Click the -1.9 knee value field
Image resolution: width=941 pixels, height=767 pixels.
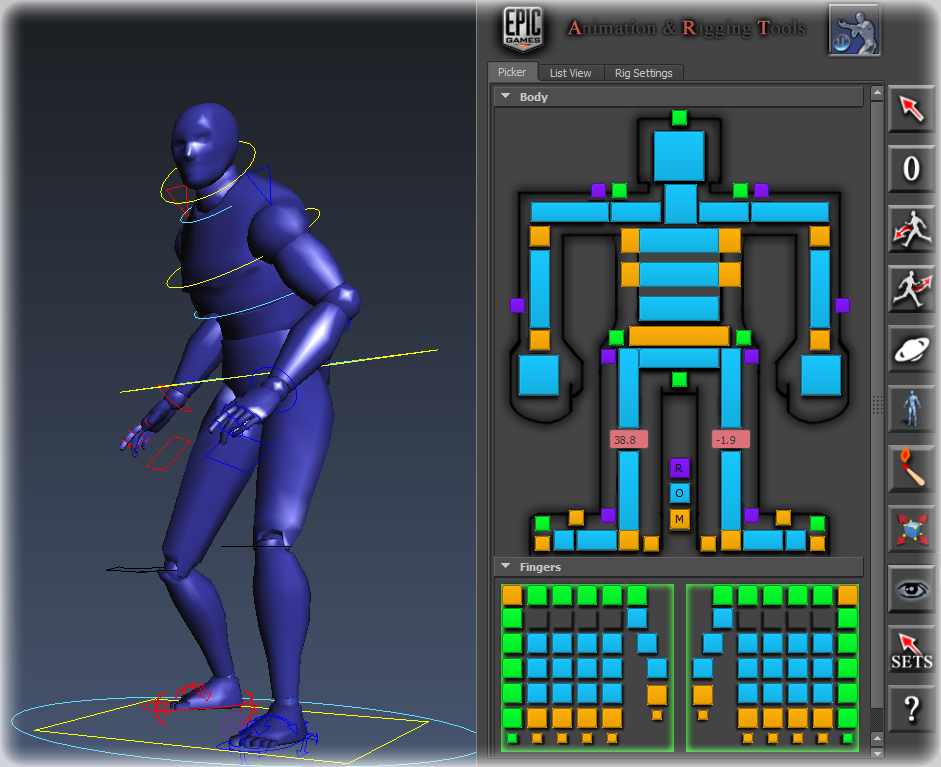pyautogui.click(x=730, y=439)
